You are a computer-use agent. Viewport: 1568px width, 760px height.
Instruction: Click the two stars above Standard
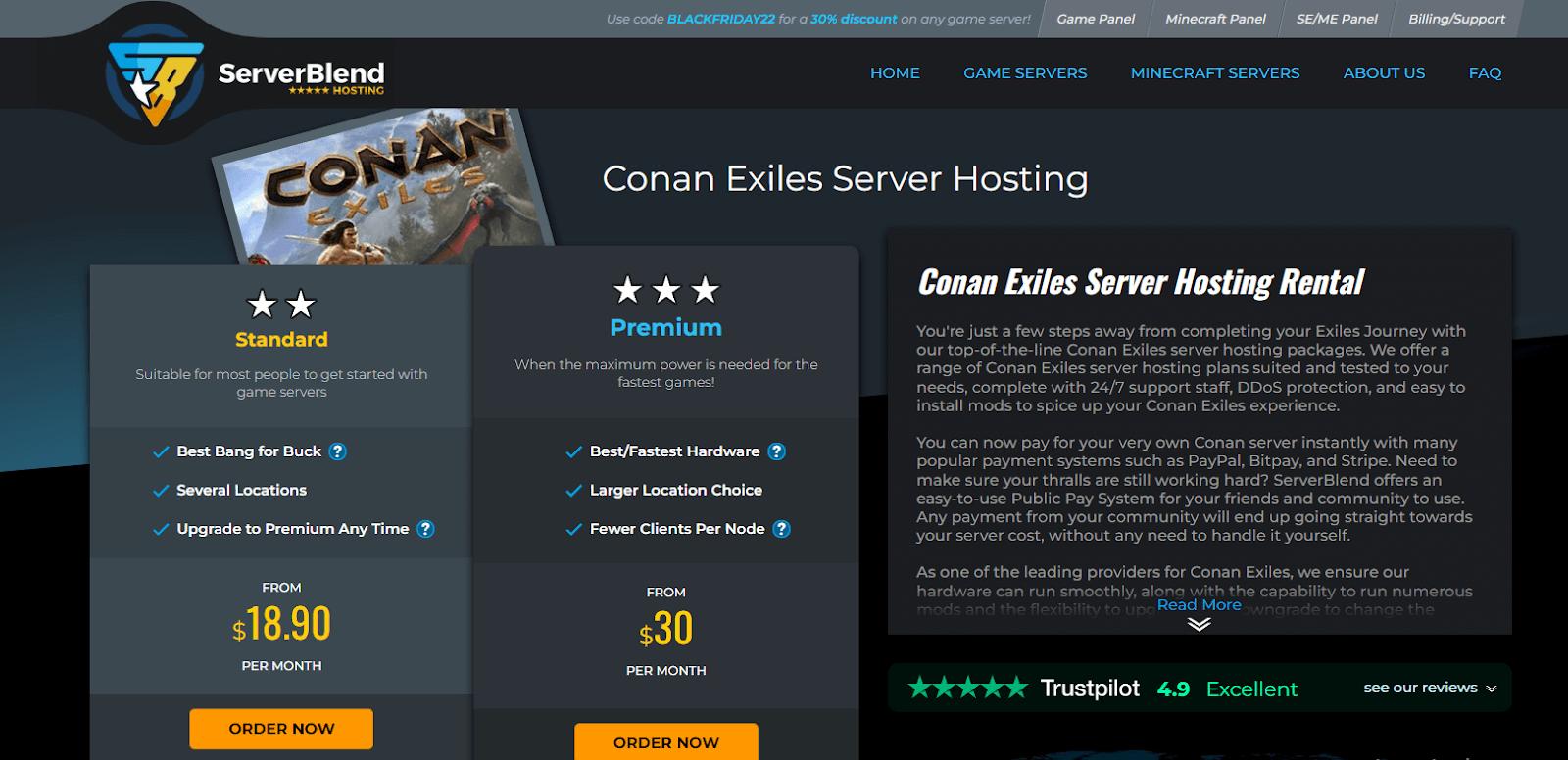pos(281,305)
